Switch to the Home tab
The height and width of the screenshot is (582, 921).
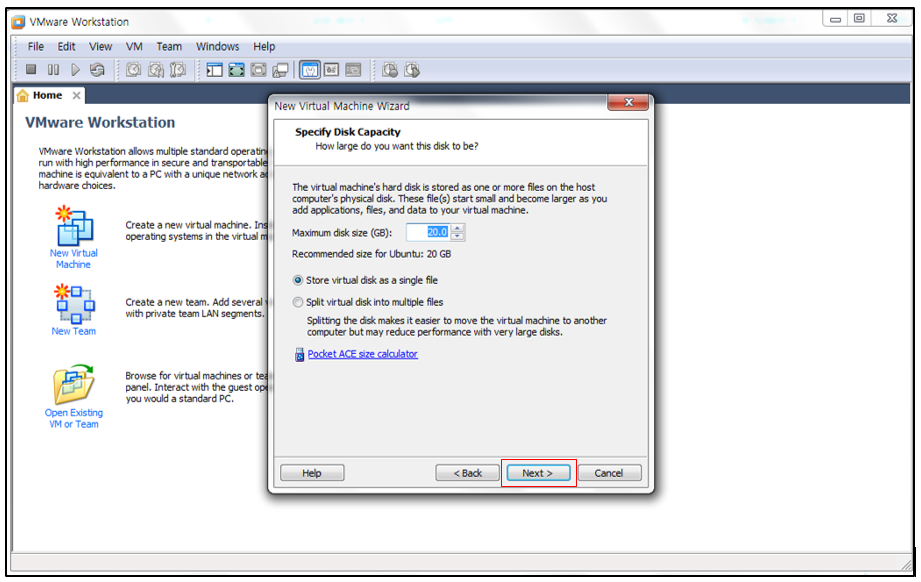(48, 95)
